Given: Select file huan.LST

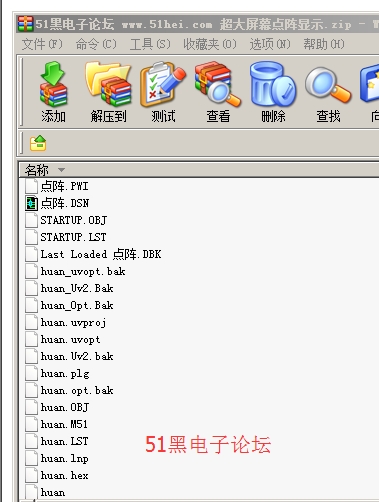Looking at the screenshot, I should click(x=65, y=441).
